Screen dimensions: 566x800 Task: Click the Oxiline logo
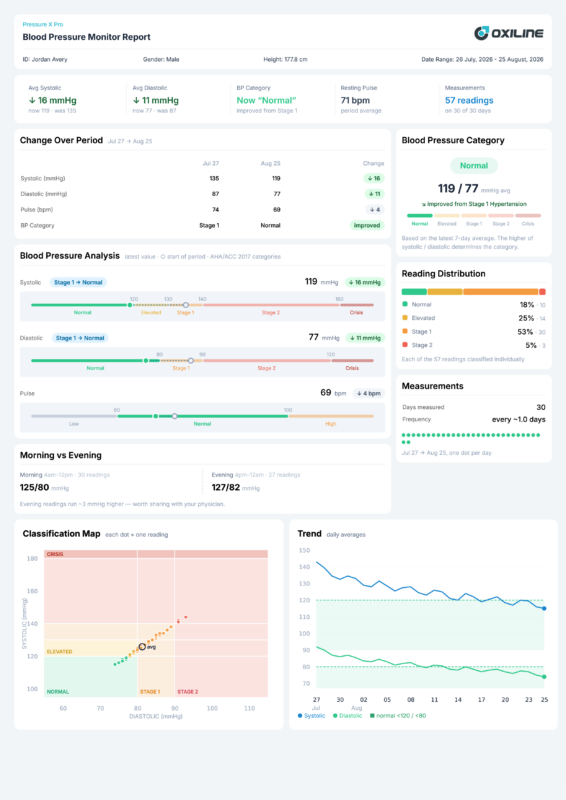click(x=508, y=33)
